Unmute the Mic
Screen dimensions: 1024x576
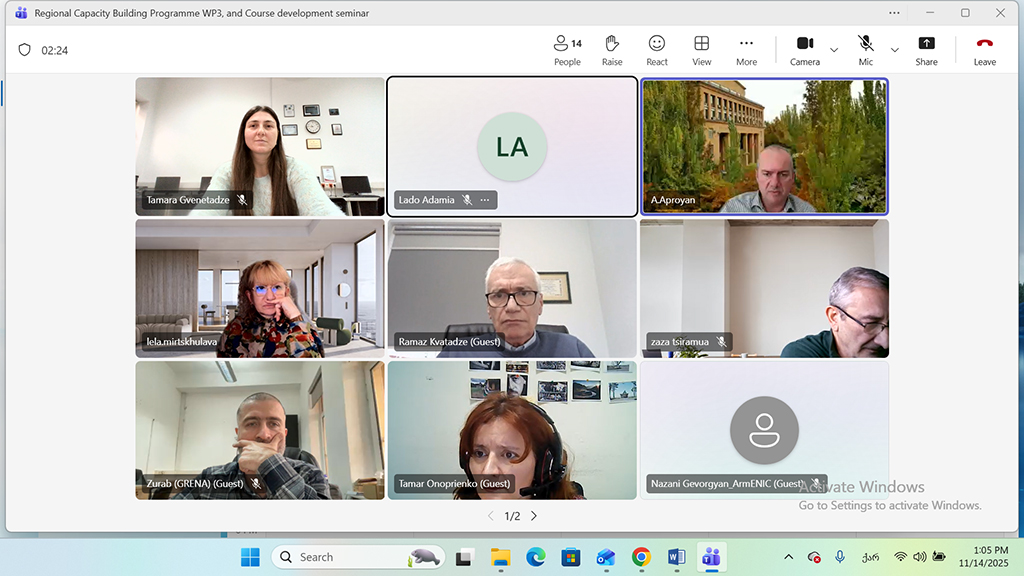tap(865, 50)
